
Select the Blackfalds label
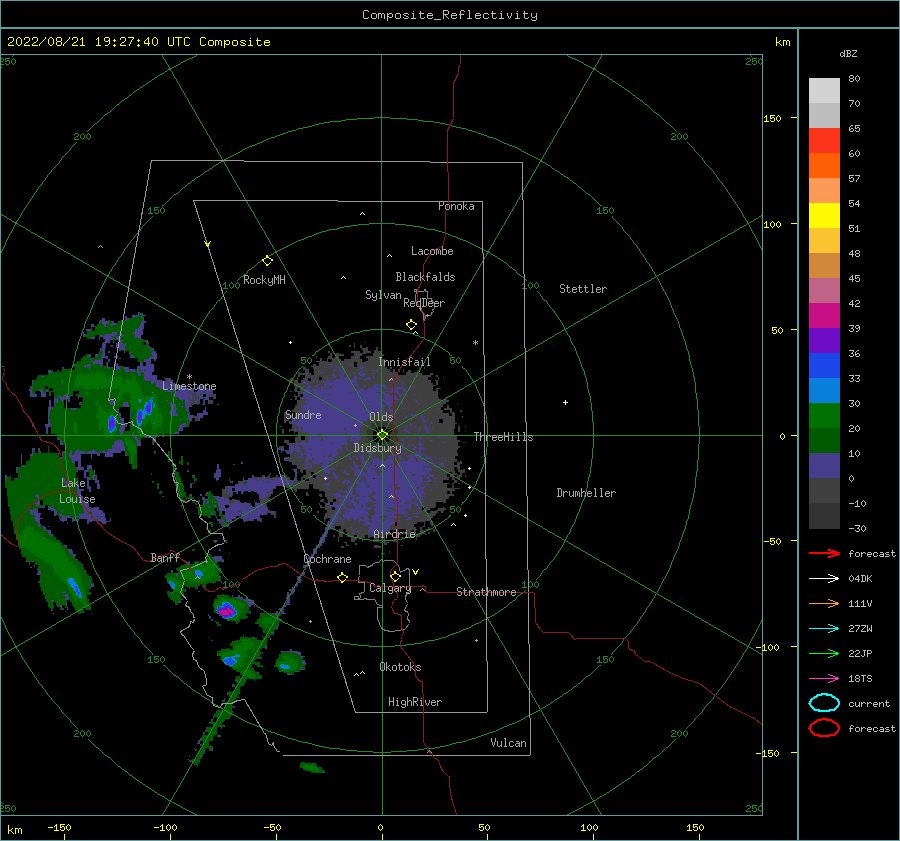tap(425, 277)
